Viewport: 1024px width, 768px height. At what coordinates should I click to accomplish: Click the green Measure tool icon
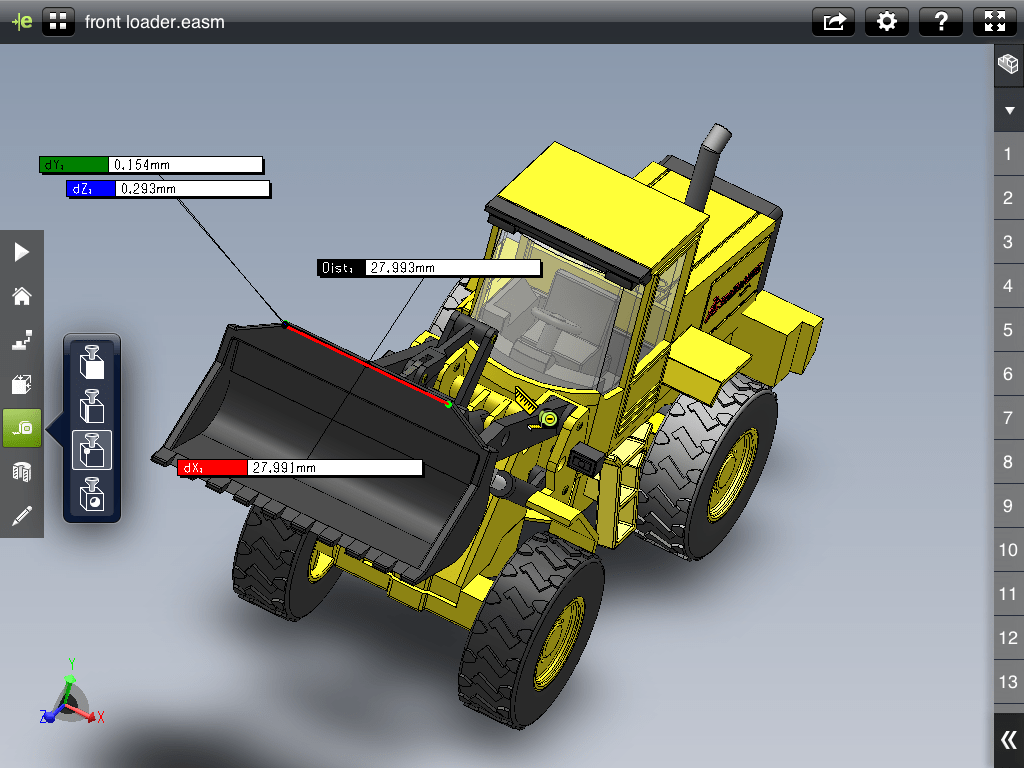(x=21, y=428)
